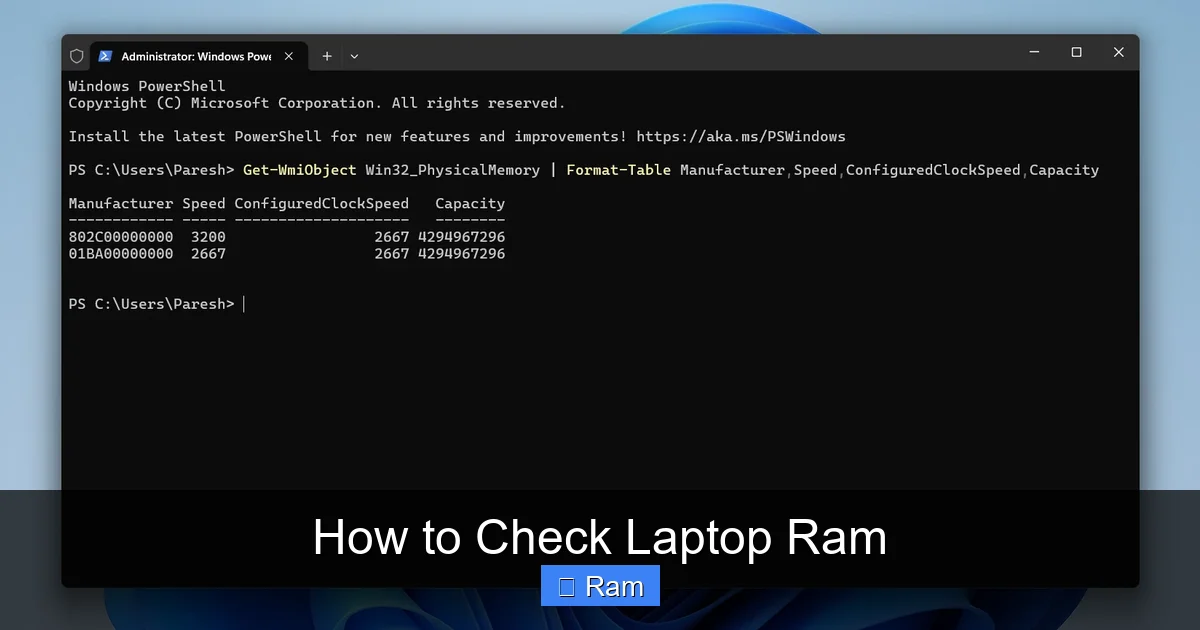Click the empty PS C:\Users\Paresh> prompt line
Image resolution: width=1200 pixels, height=630 pixels.
click(x=156, y=304)
